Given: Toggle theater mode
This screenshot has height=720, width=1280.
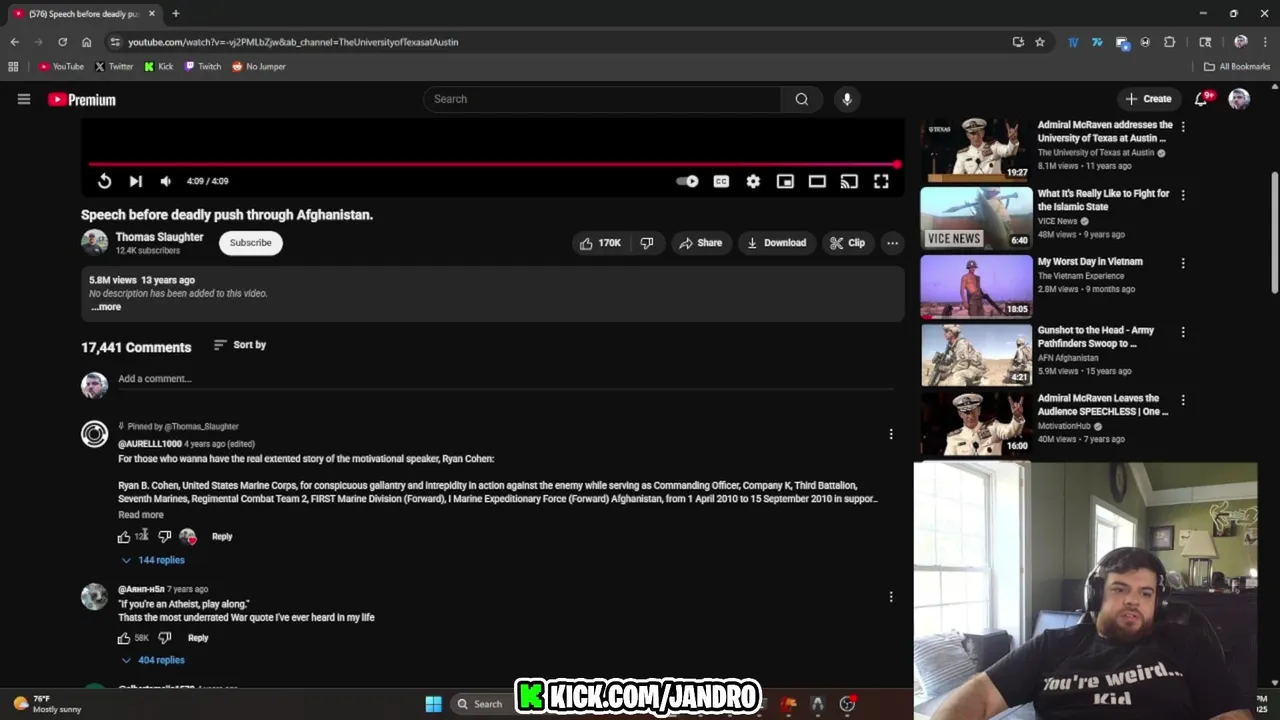Looking at the screenshot, I should coord(817,181).
